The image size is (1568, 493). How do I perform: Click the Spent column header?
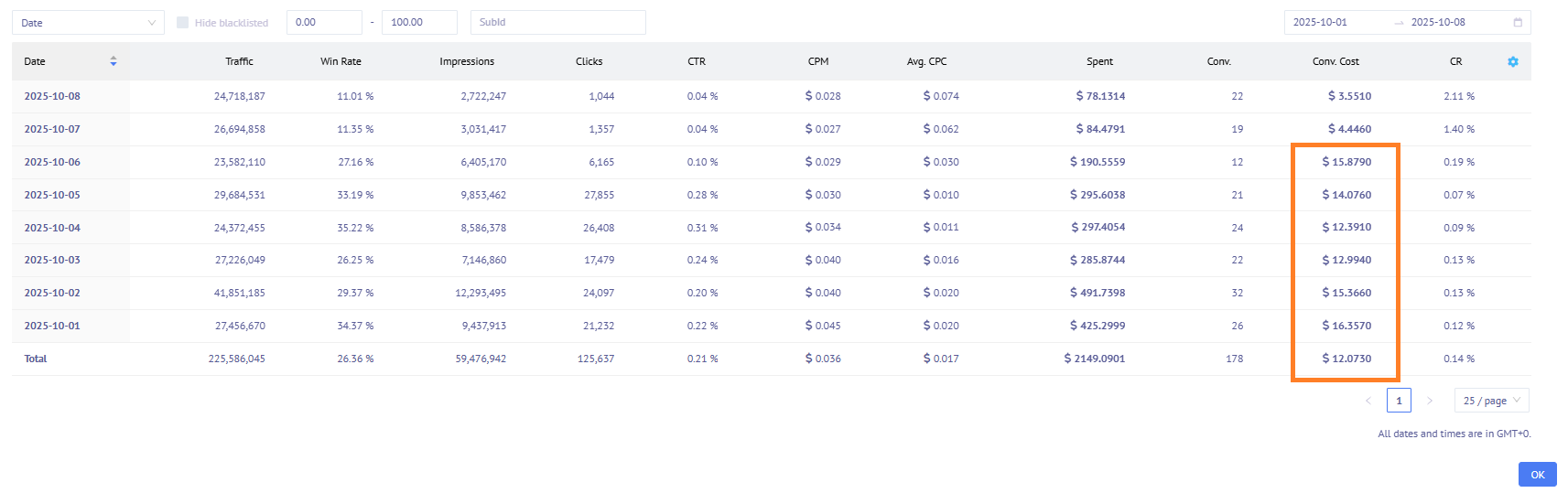pos(1099,61)
